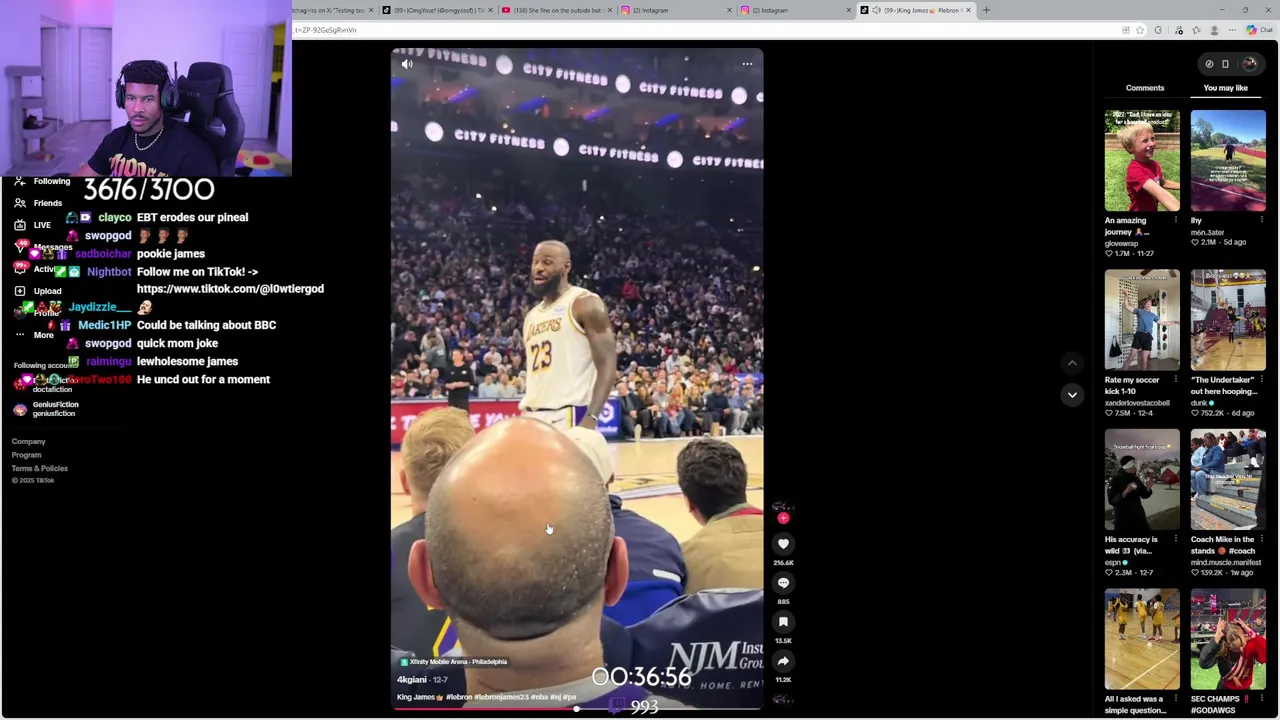
Task: Select the 'You may like' tab
Action: [x=1226, y=88]
